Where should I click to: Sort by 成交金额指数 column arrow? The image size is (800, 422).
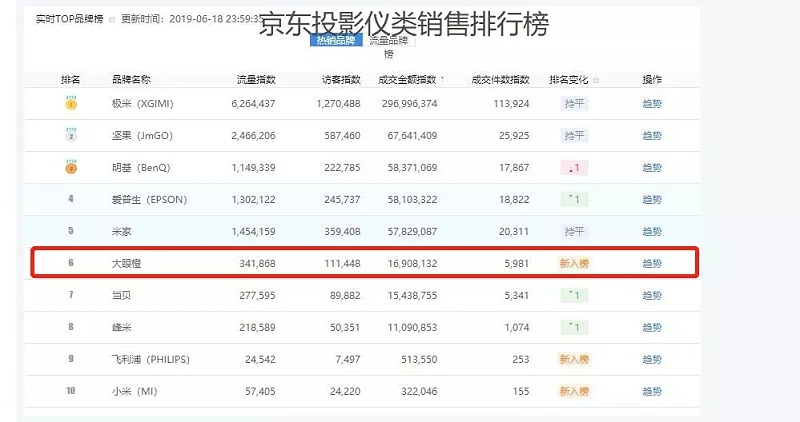tap(442, 80)
